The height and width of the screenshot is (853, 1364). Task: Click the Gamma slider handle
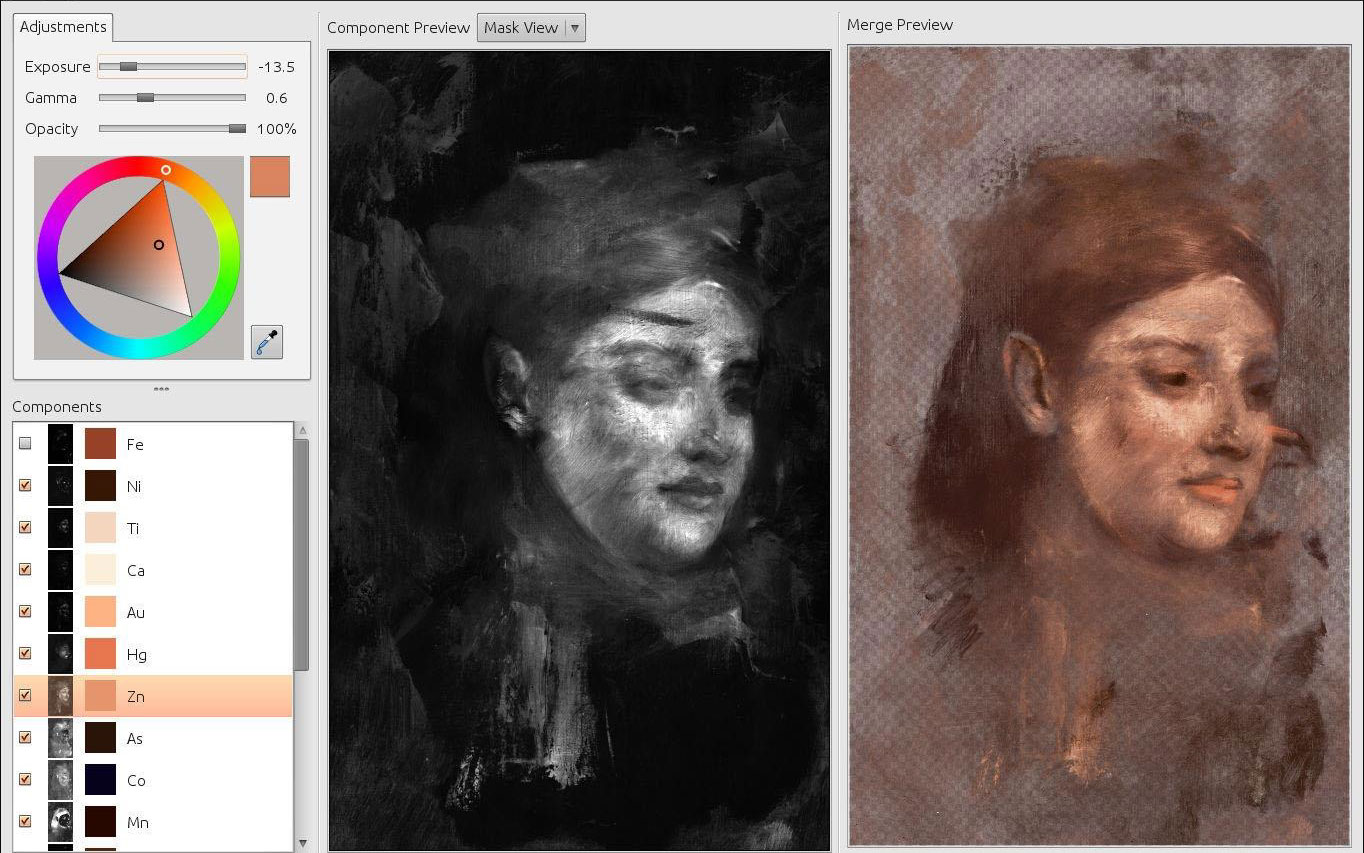pyautogui.click(x=145, y=98)
